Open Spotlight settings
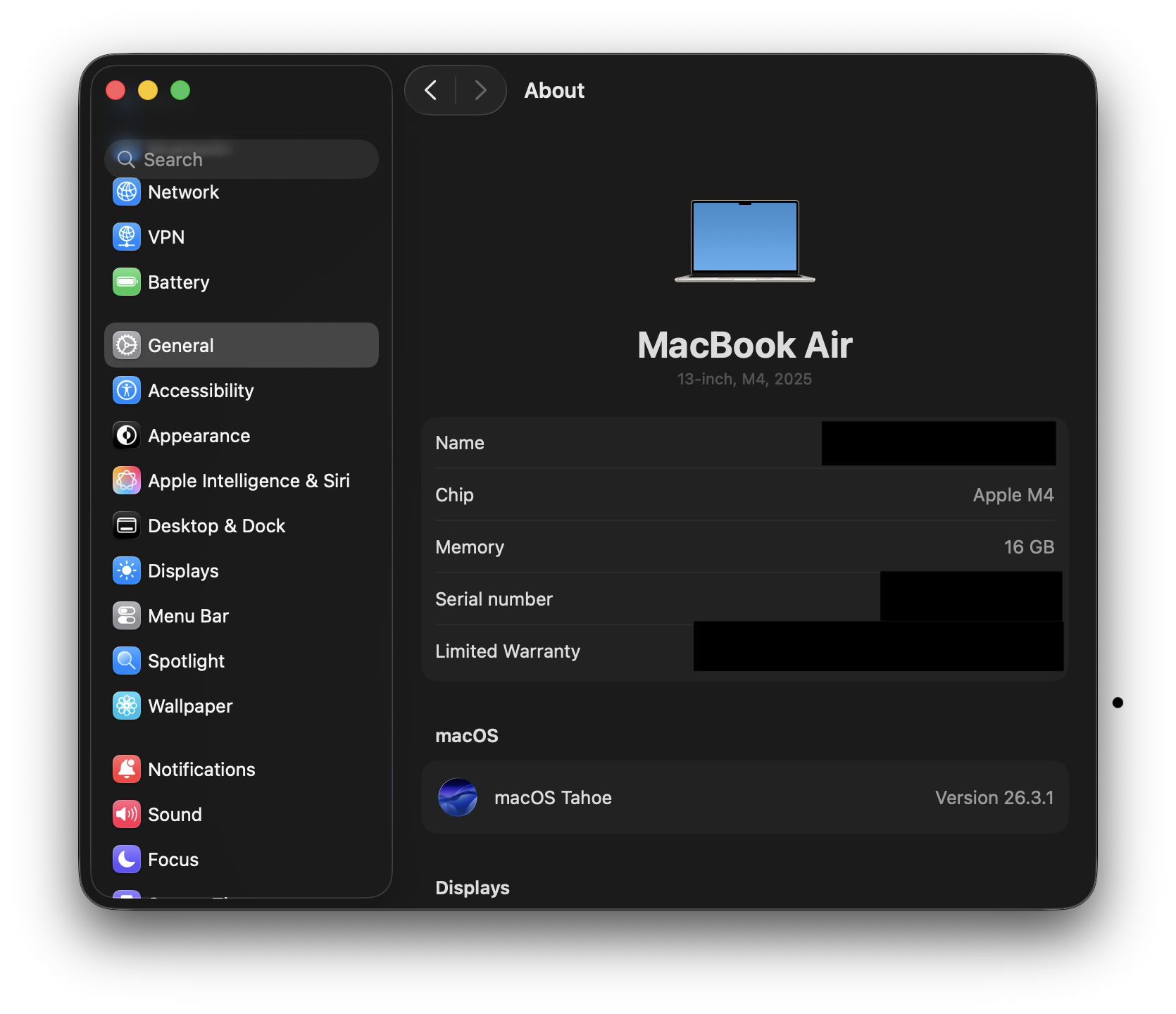Screen dimensions: 1176x1014 [x=242, y=661]
